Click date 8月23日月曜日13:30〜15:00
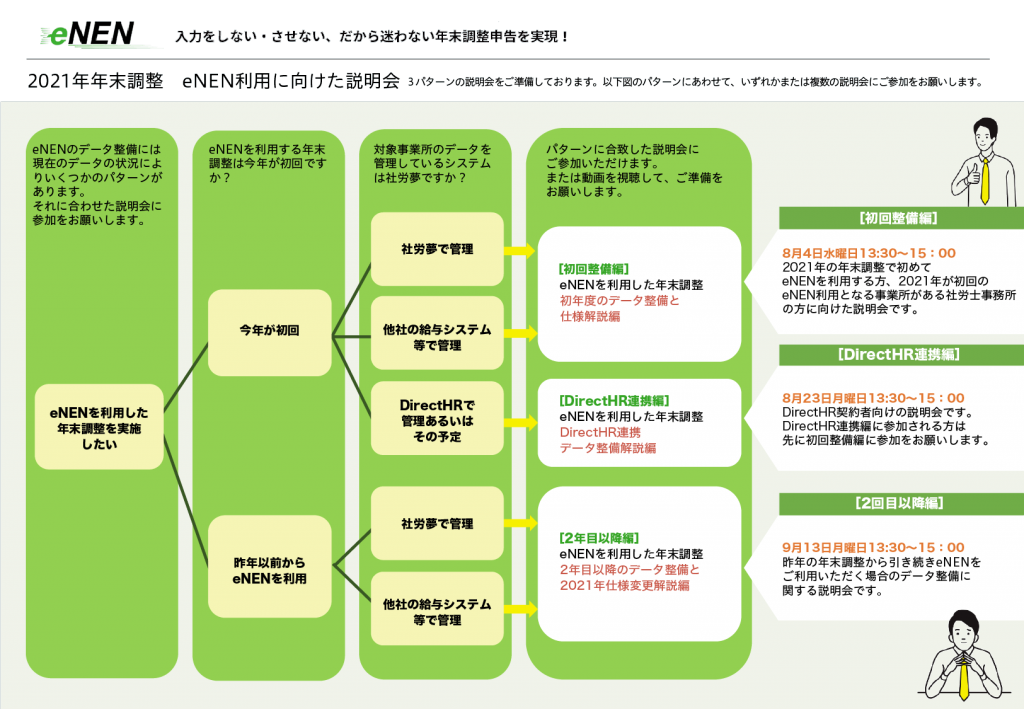Image resolution: width=1024 pixels, height=709 pixels. [x=873, y=398]
